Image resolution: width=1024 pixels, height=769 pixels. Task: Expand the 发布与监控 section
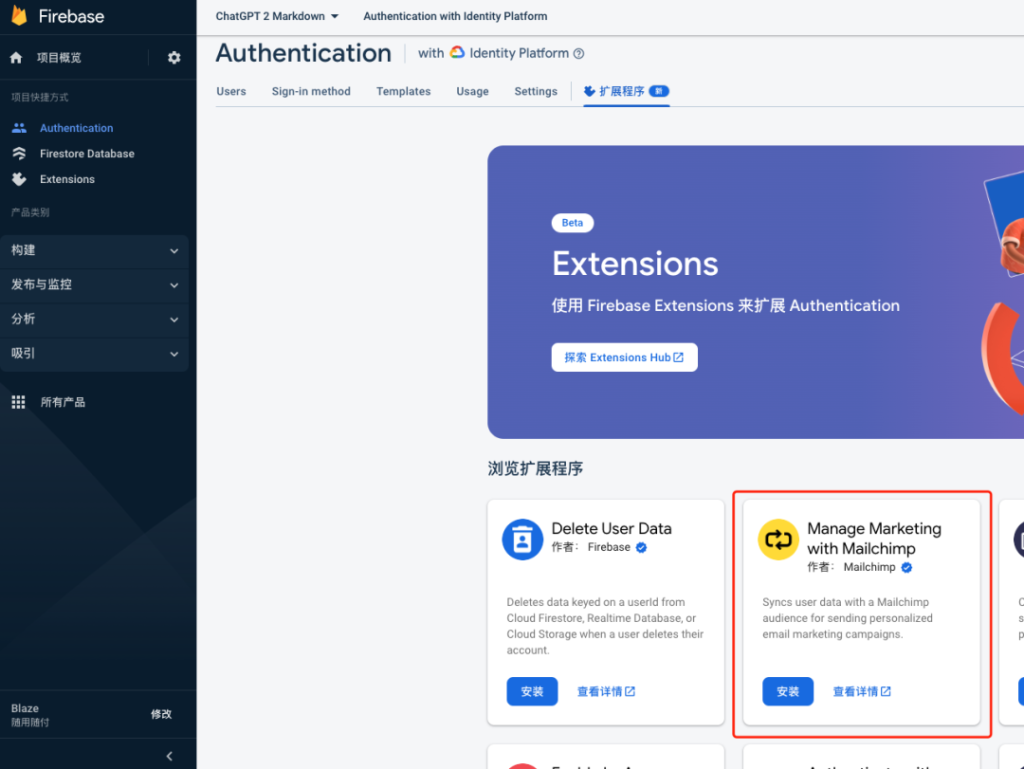point(95,285)
